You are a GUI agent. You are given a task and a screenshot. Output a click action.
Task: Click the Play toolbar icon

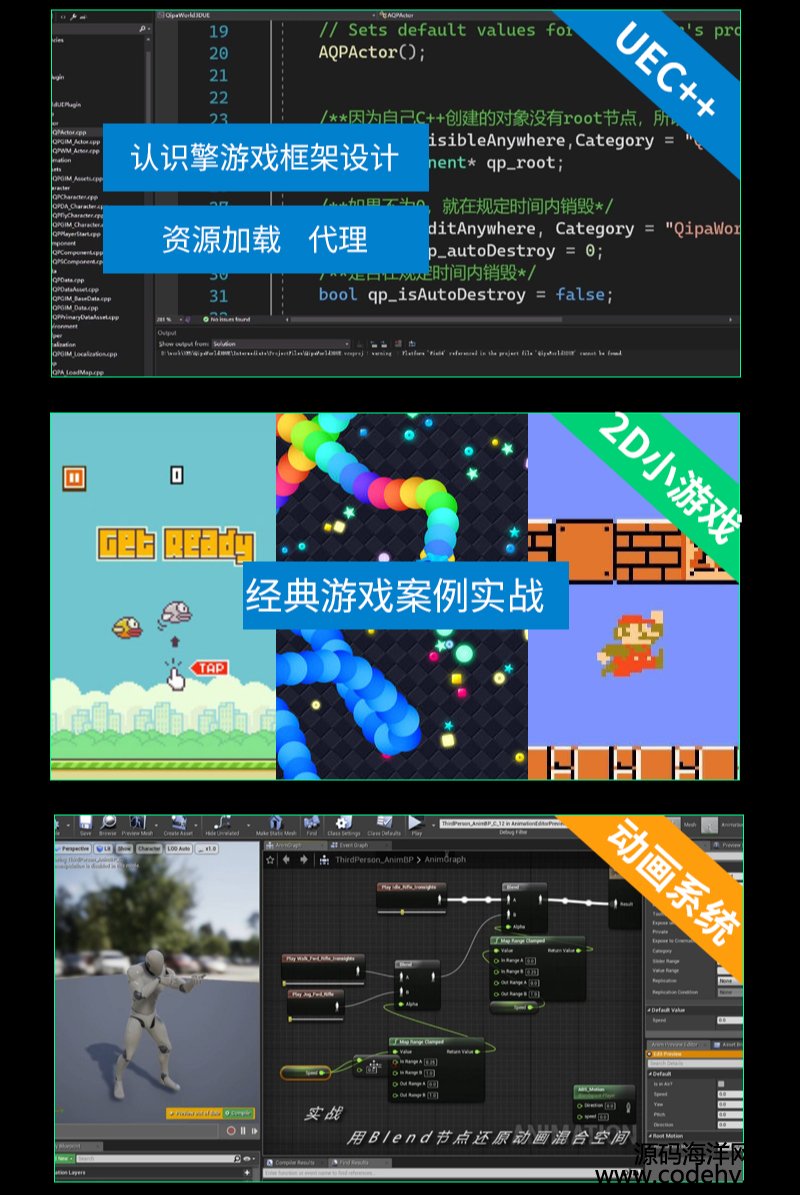pyautogui.click(x=415, y=824)
